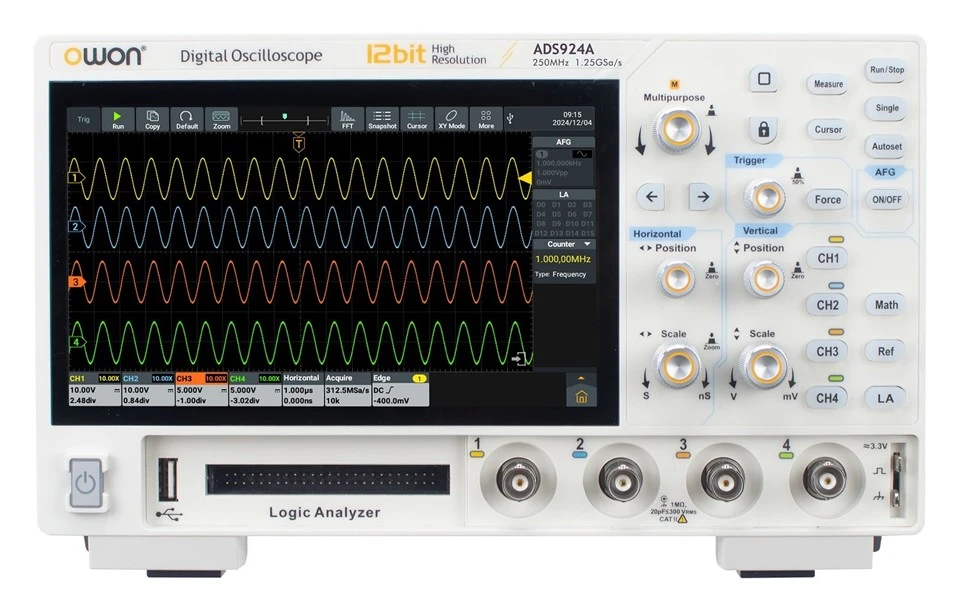
Task: Expand the panel using arrow above Home
Action: [x=581, y=378]
